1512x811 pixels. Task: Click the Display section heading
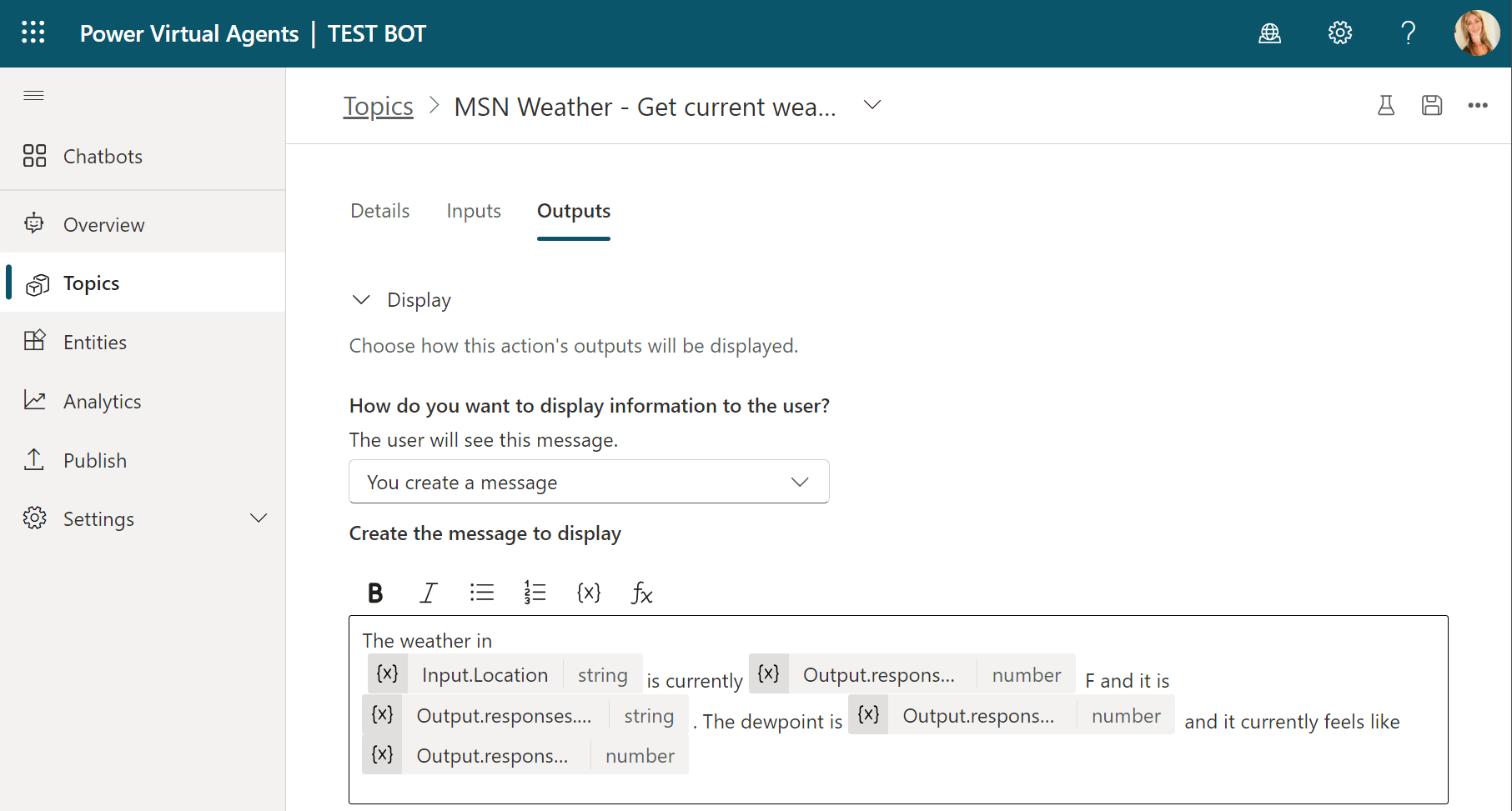419,300
